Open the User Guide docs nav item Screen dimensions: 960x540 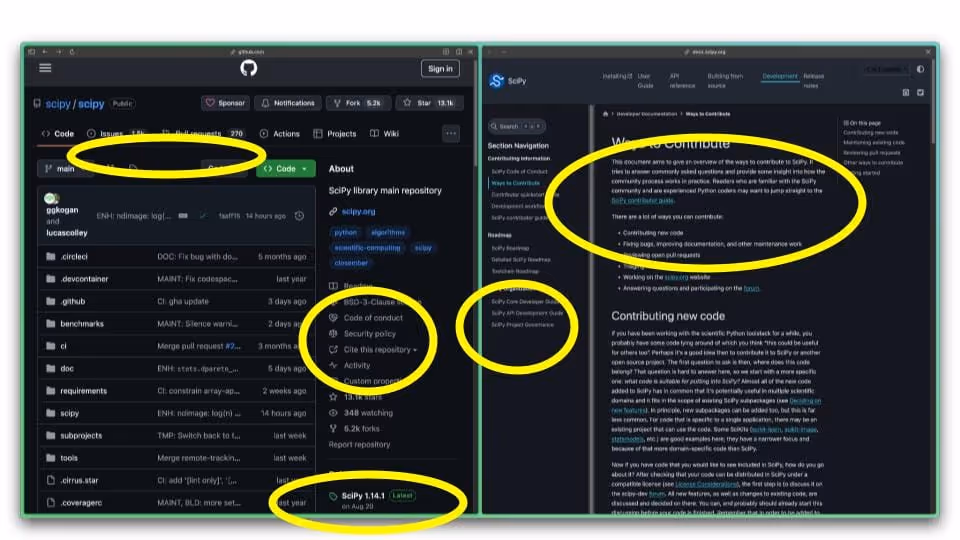click(x=645, y=81)
